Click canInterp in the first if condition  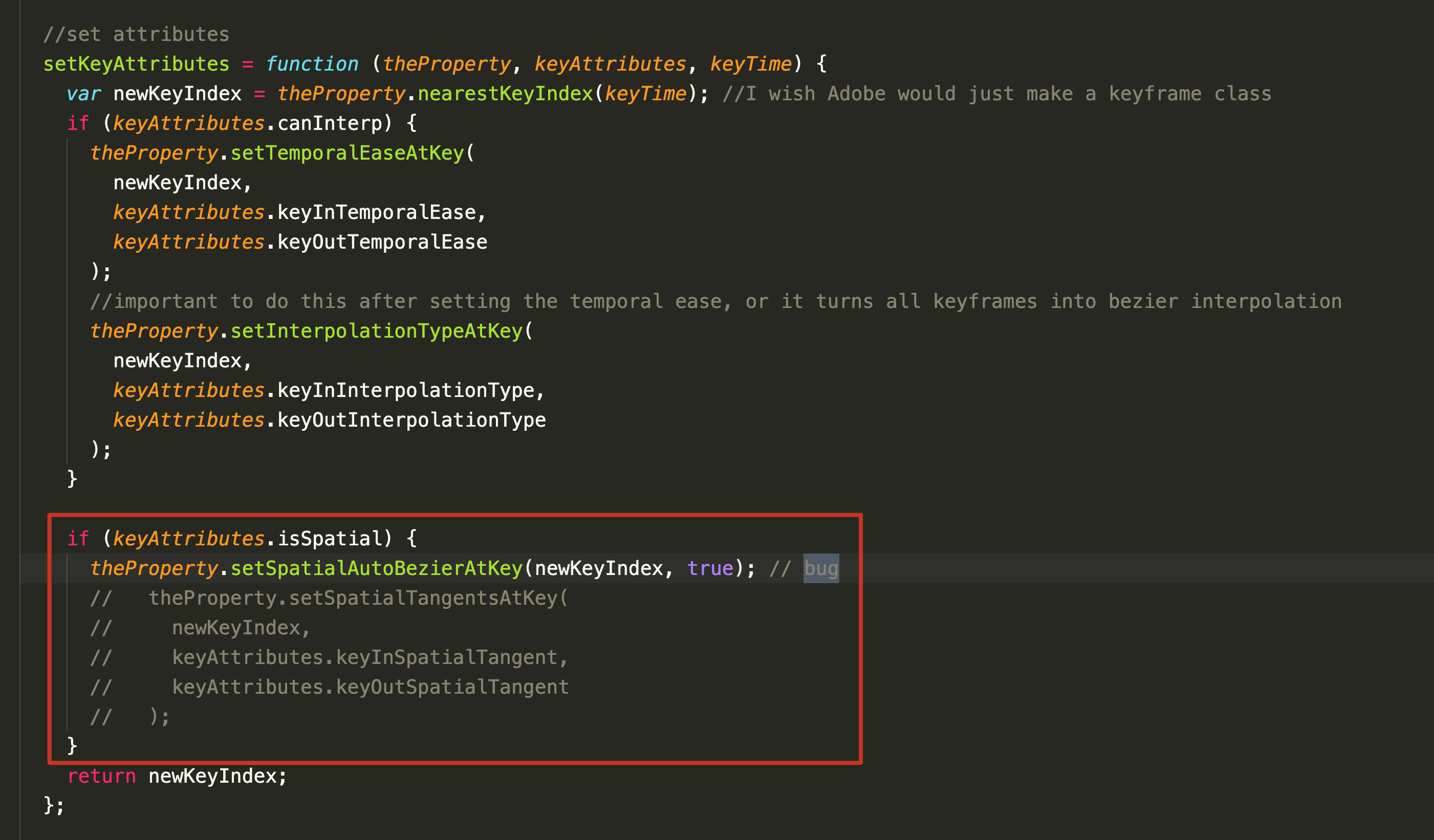point(330,123)
